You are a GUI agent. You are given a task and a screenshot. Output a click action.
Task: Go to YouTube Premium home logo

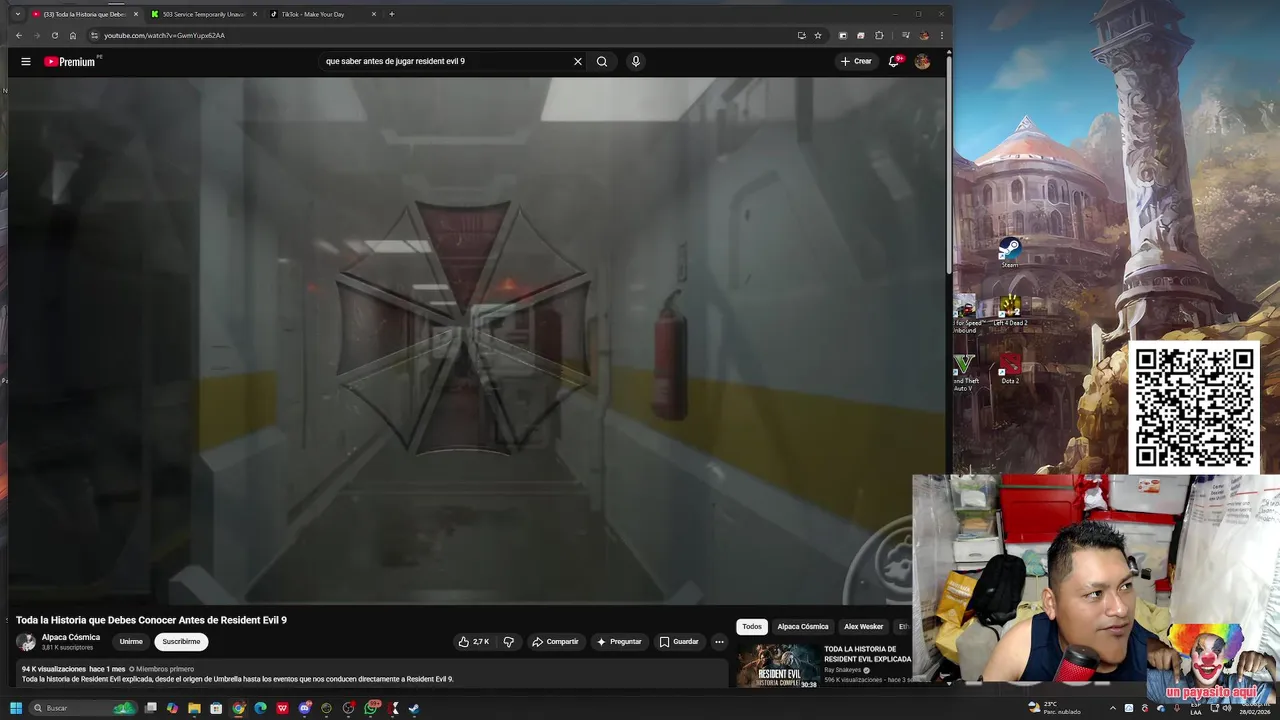point(70,61)
